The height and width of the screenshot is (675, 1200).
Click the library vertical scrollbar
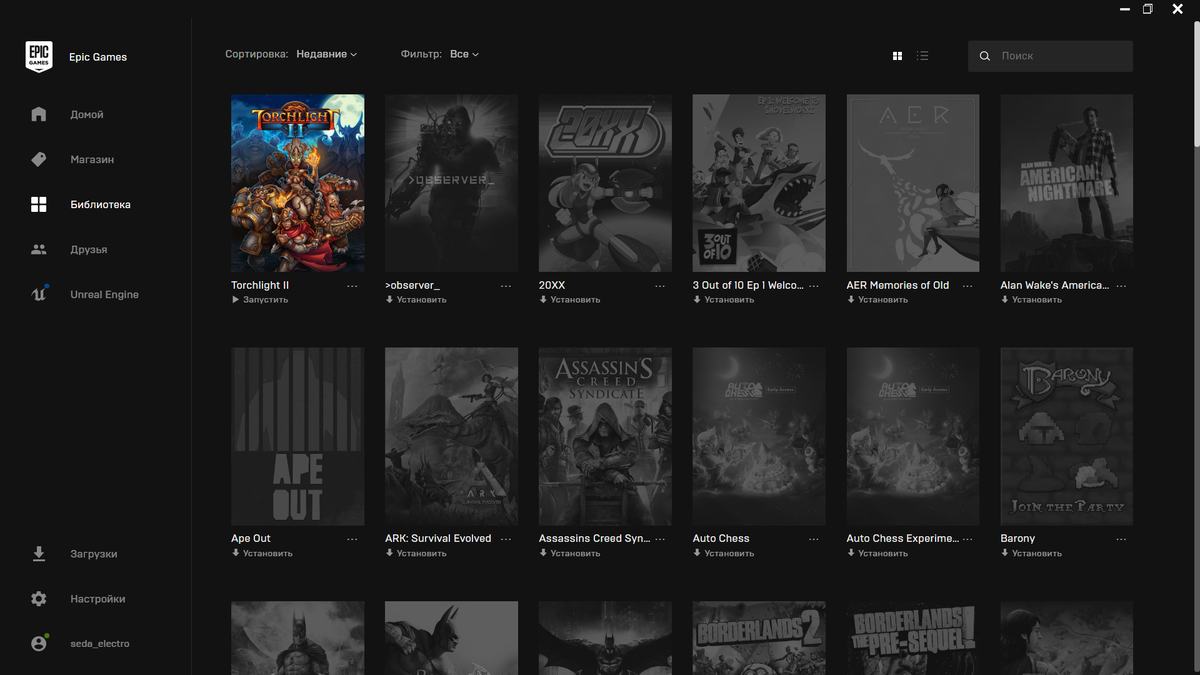pos(1196,84)
